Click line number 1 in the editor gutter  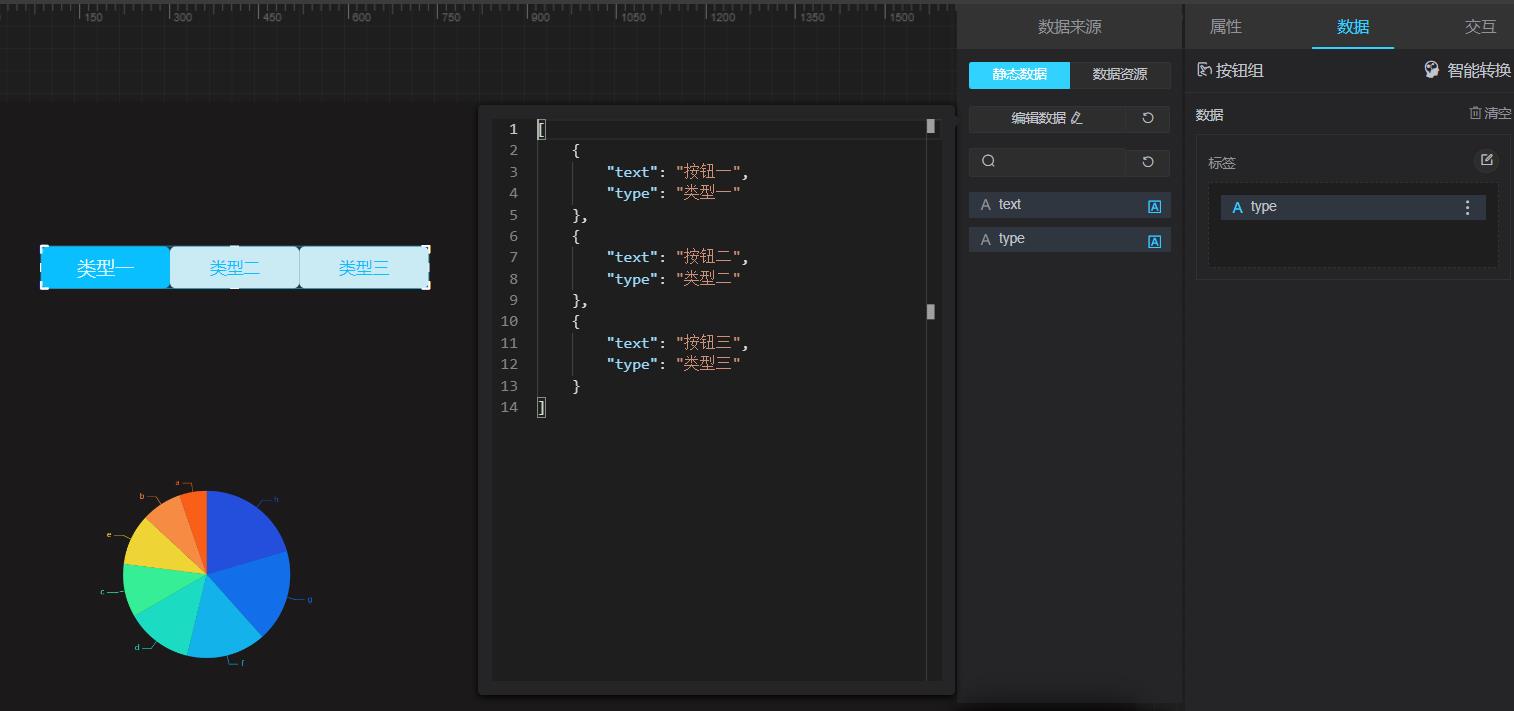(x=514, y=129)
